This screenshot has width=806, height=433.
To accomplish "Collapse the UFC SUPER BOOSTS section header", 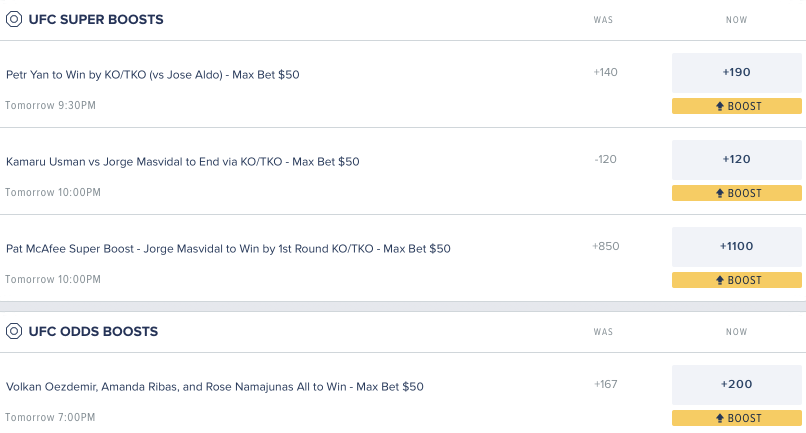I will pyautogui.click(x=403, y=20).
